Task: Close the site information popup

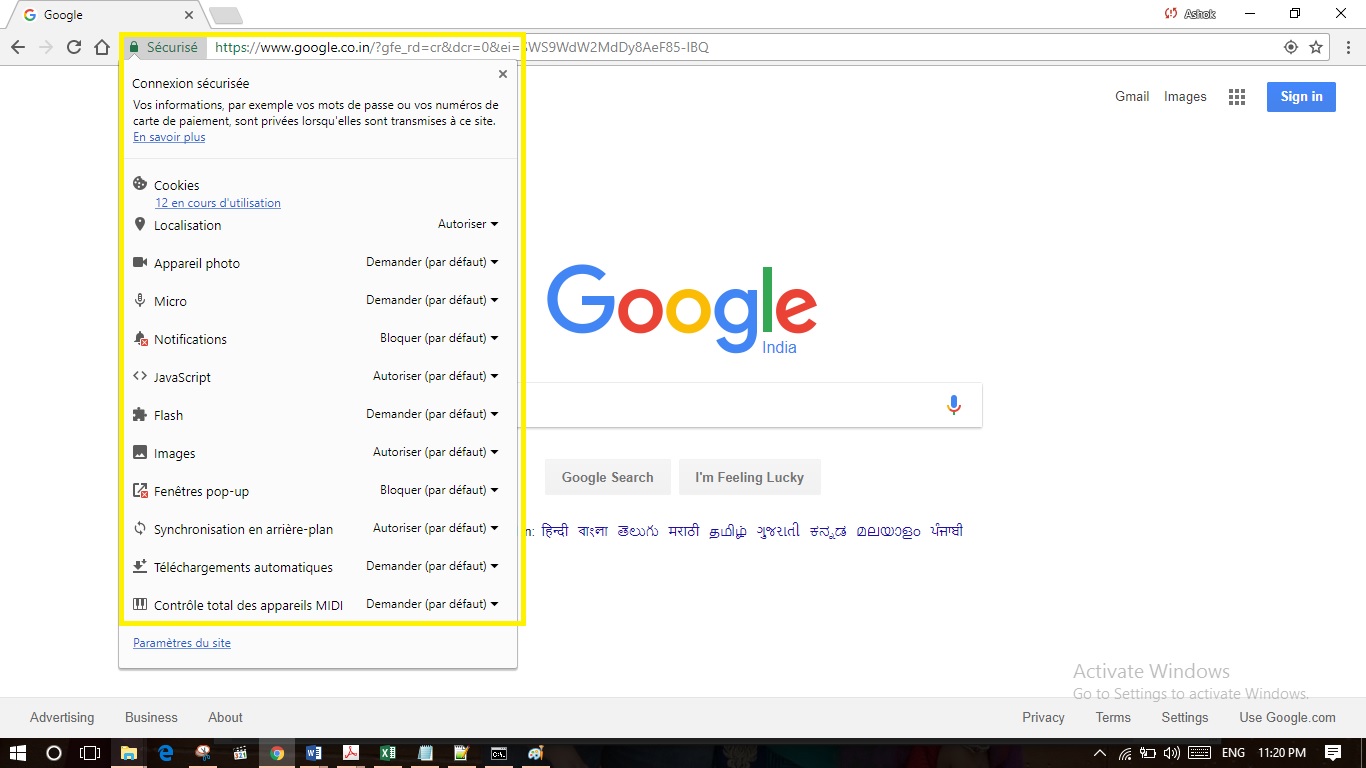Action: tap(503, 74)
